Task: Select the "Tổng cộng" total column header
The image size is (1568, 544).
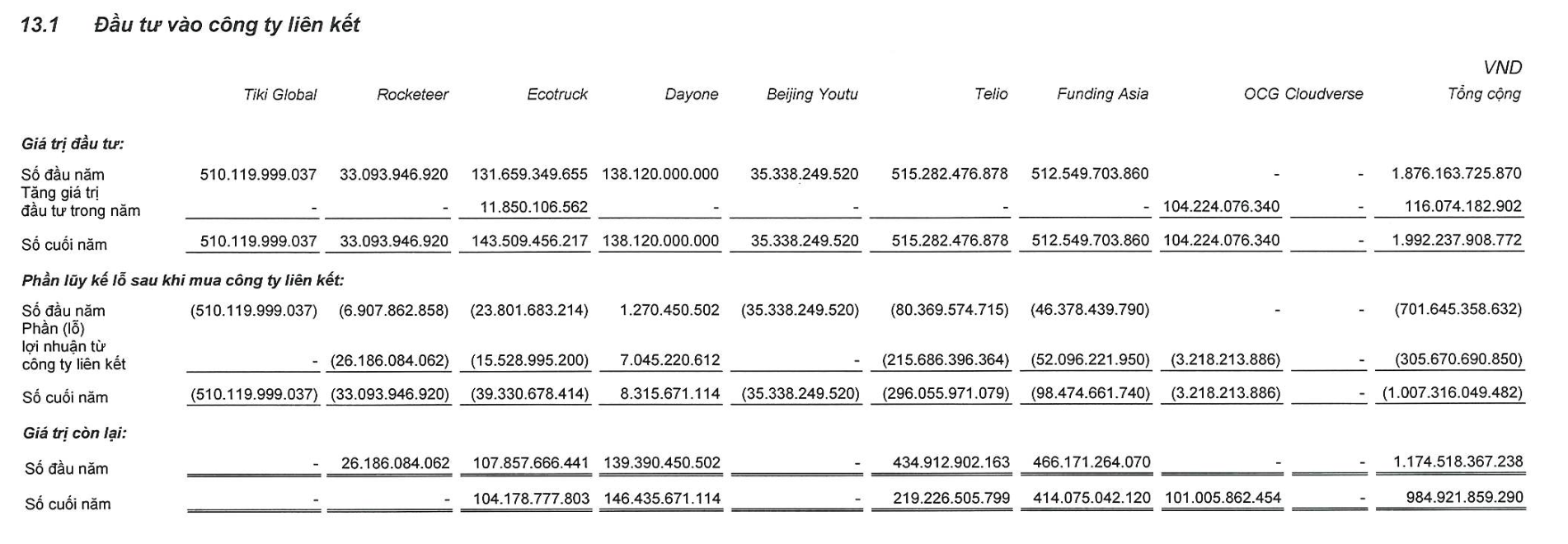Action: [1484, 94]
